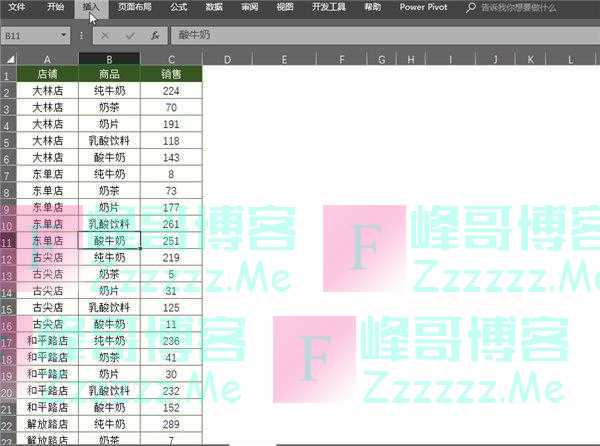Select column C header
The height and width of the screenshot is (446, 600).
pyautogui.click(x=171, y=59)
